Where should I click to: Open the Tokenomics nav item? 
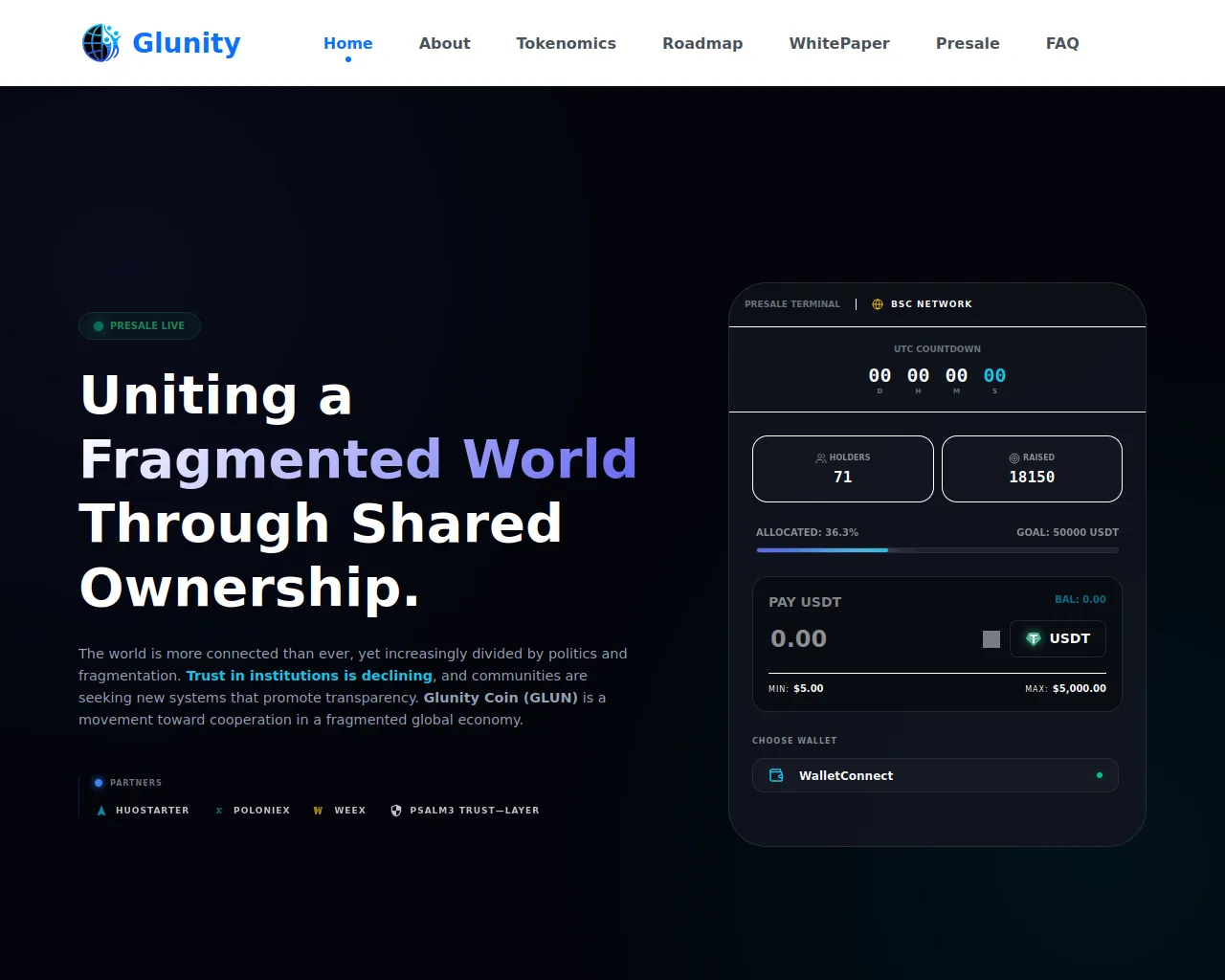pyautogui.click(x=567, y=43)
